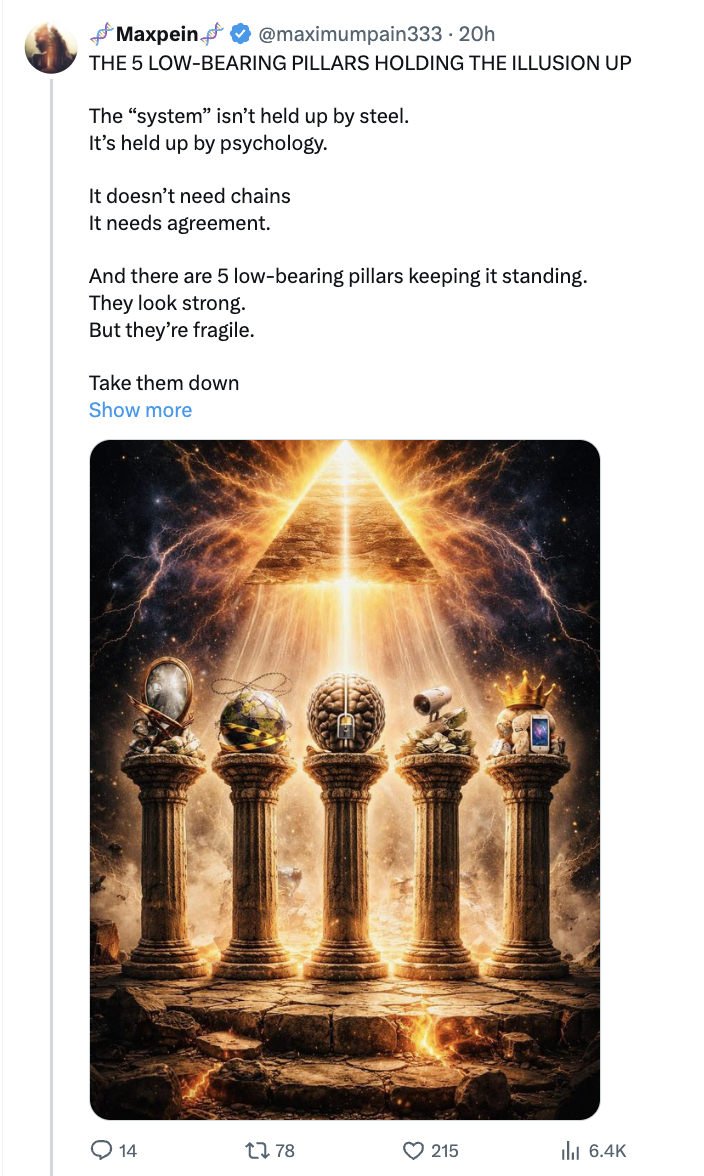Open the view analytics bar-chart icon
Screen dimensions: 704x1176
[572, 1151]
